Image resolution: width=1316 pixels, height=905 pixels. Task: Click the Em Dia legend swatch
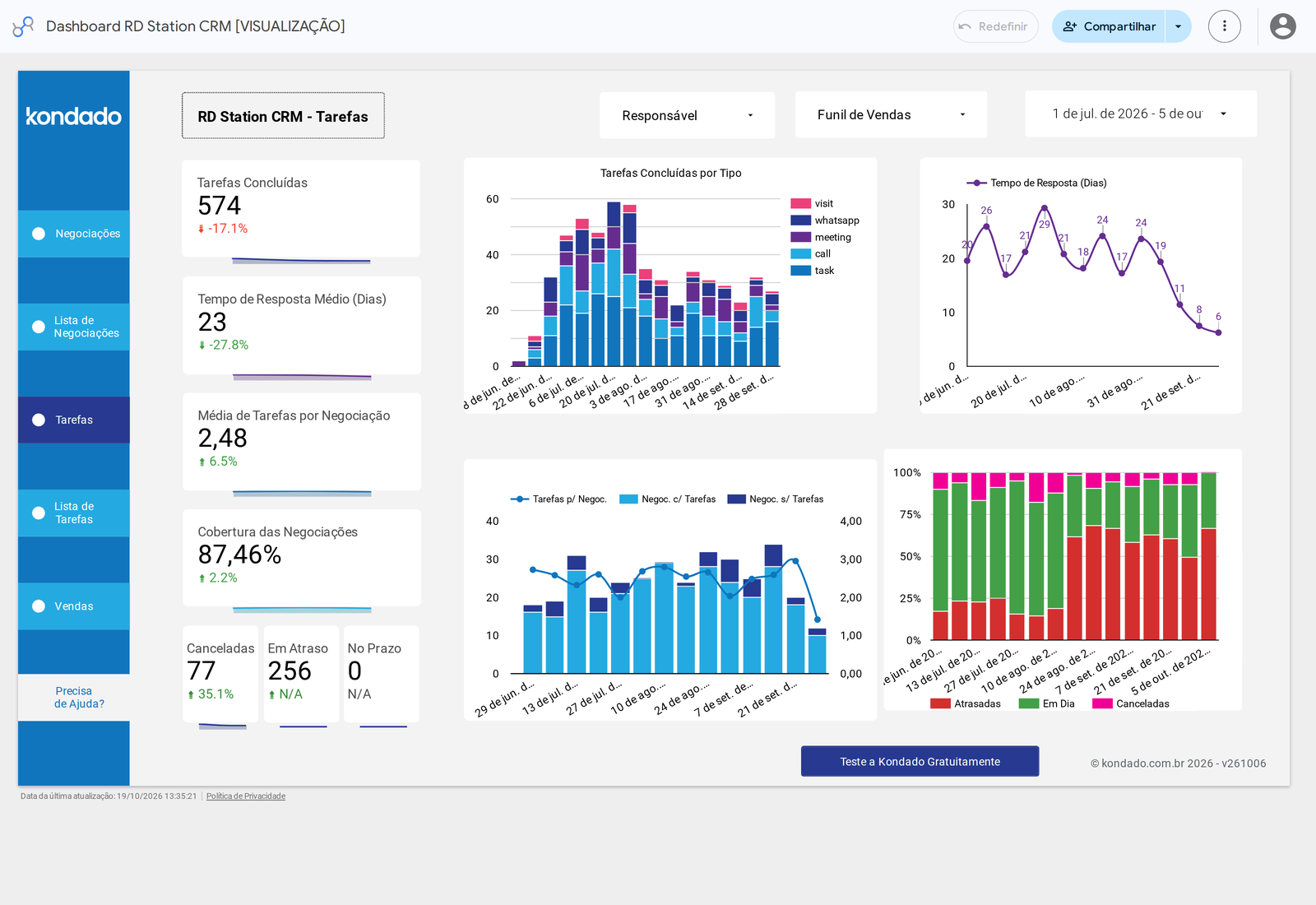(x=1029, y=703)
